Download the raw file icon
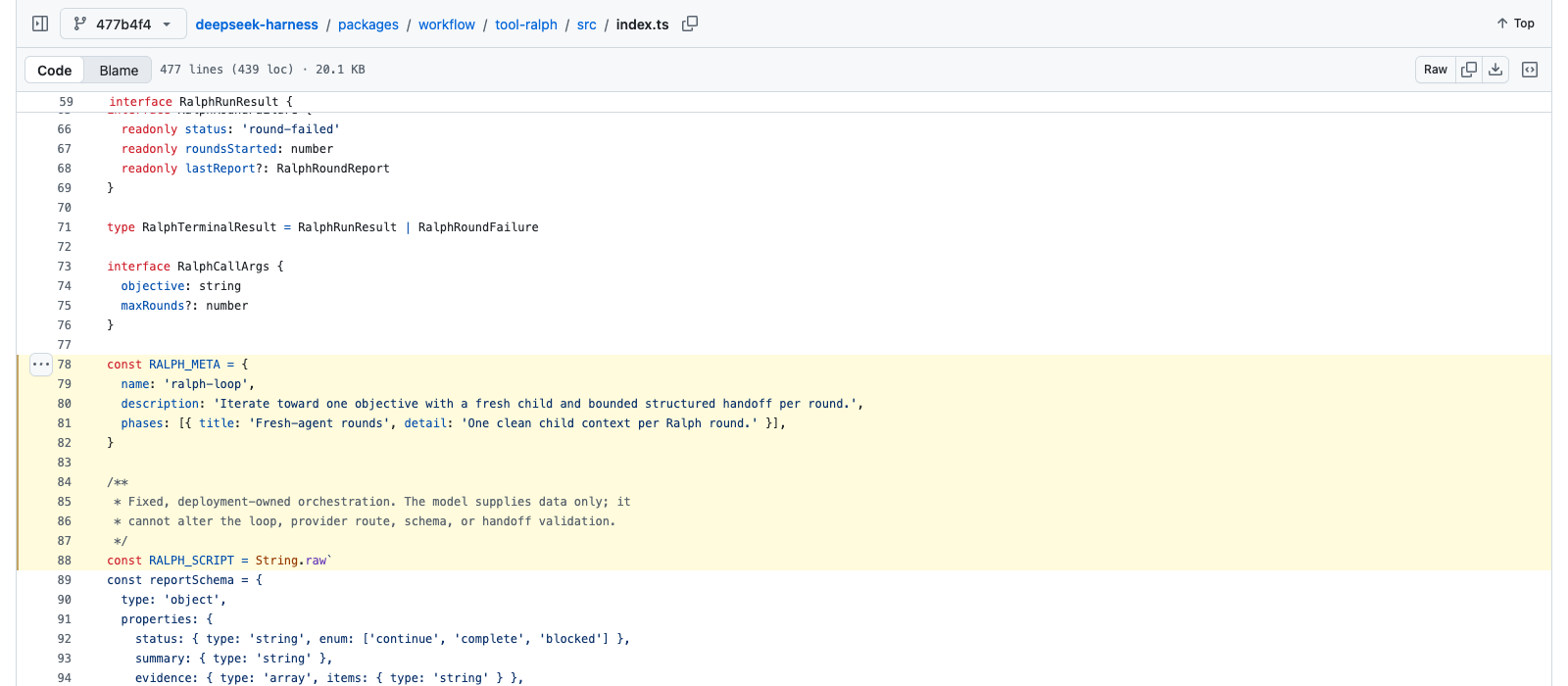The width and height of the screenshot is (1568, 686). [x=1495, y=70]
